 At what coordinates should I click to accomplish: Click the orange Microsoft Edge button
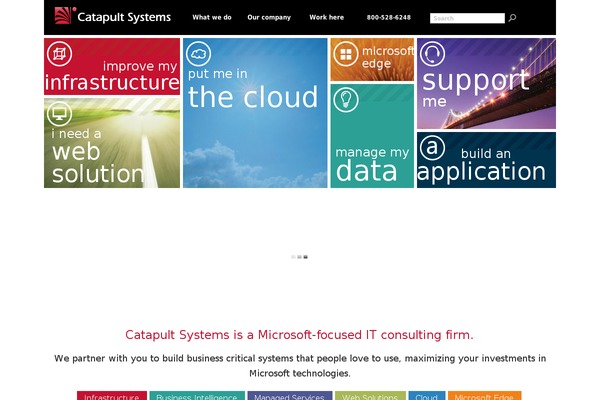click(x=484, y=396)
